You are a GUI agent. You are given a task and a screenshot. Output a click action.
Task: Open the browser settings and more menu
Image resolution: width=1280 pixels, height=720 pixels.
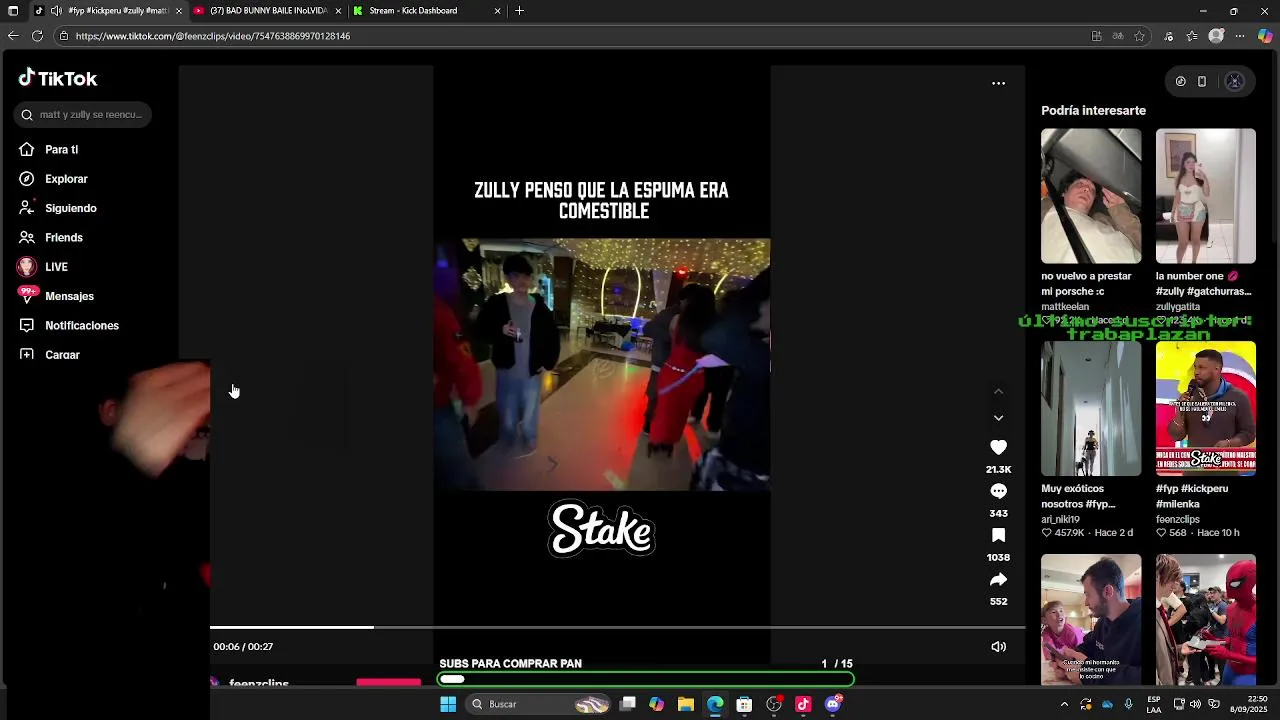coord(1240,36)
